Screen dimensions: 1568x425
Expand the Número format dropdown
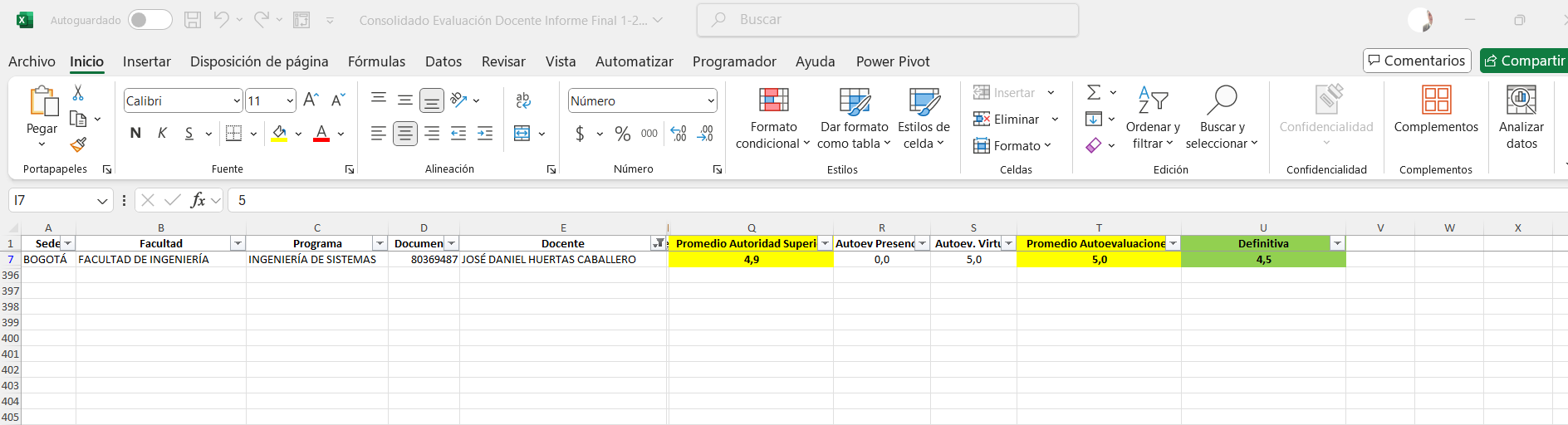click(x=711, y=101)
